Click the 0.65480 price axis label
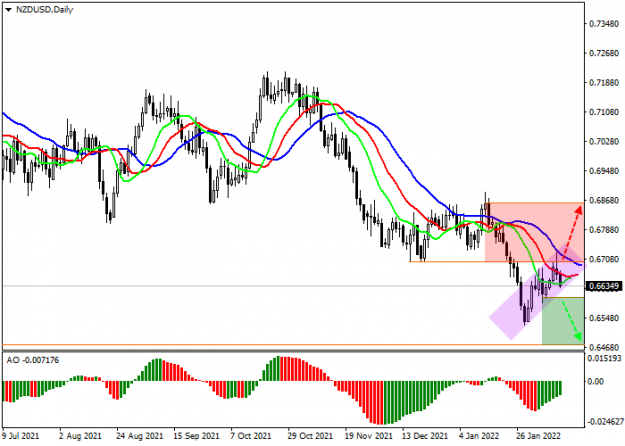625x446 pixels. (x=604, y=318)
